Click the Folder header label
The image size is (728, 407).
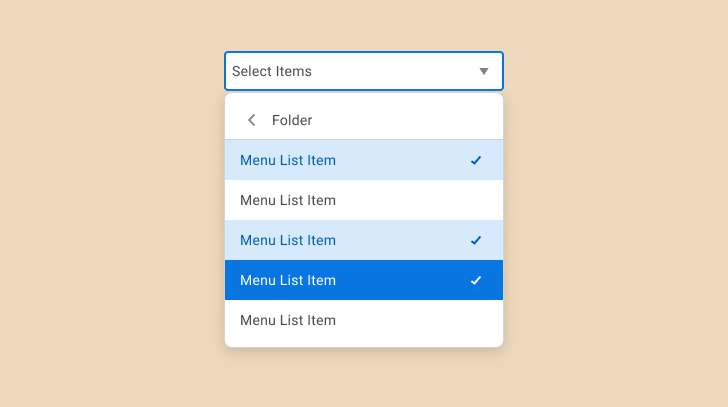(x=292, y=120)
